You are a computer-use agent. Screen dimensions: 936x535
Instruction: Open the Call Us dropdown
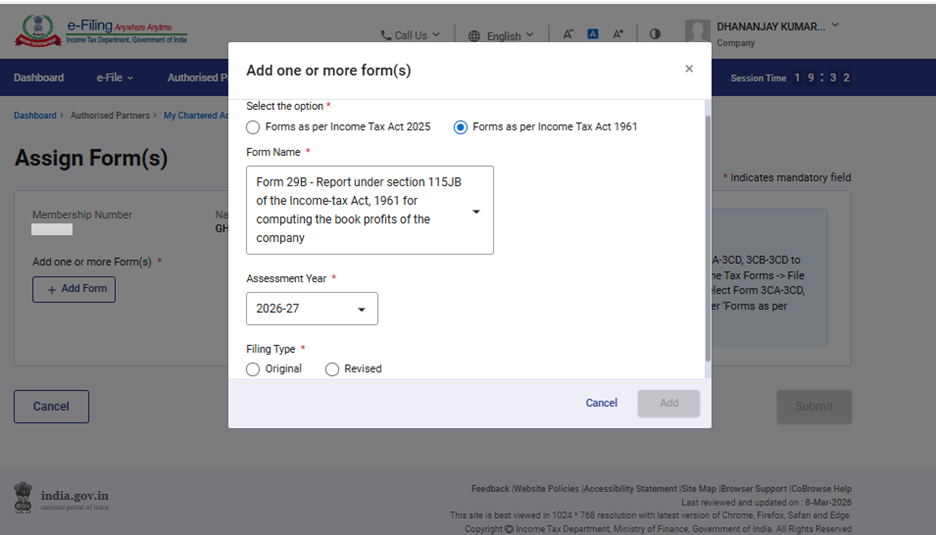click(410, 36)
